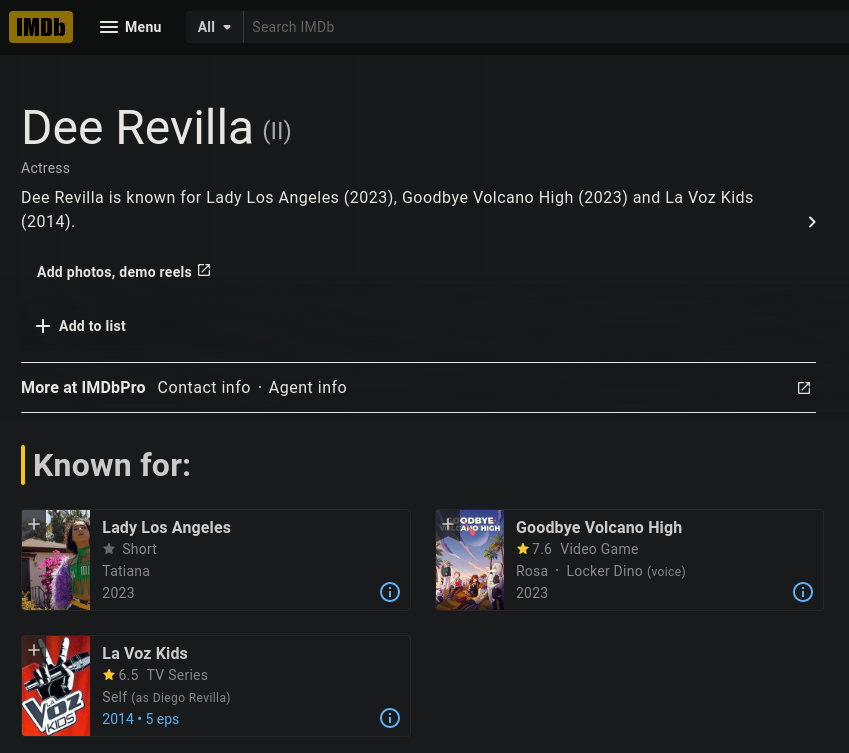849x753 pixels.
Task: Add Goodbye Volcano High to watchlist
Action: click(x=448, y=524)
